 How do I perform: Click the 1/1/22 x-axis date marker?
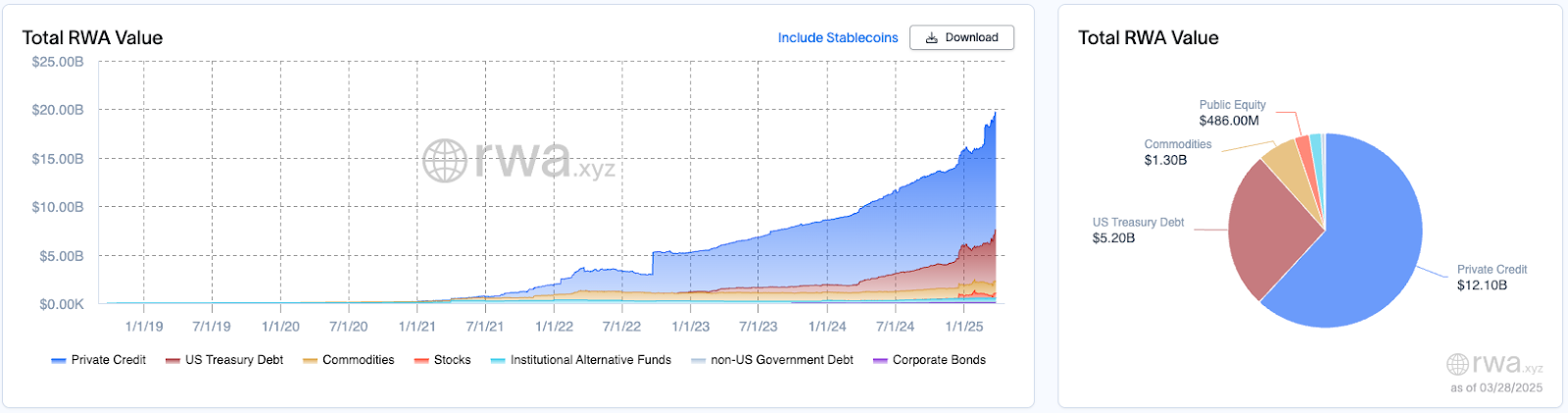point(554,327)
